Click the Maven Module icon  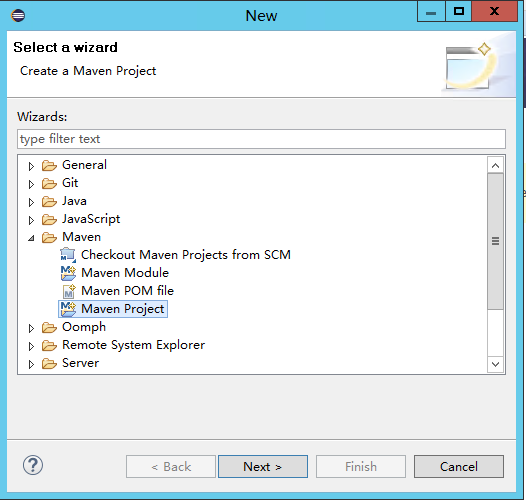(x=68, y=273)
